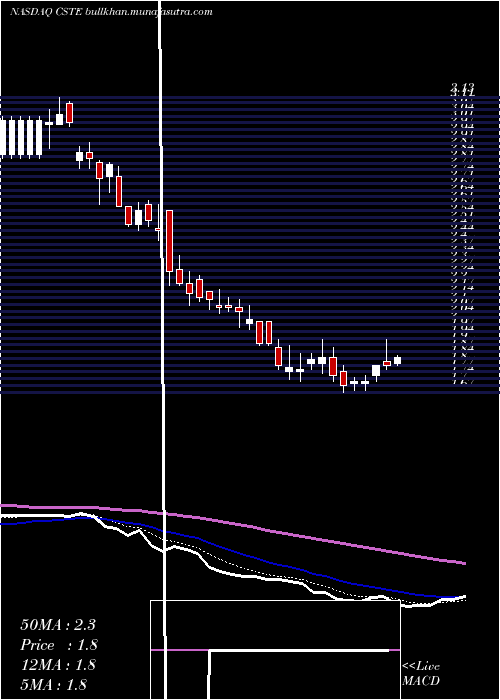Click the white step line in MACD panel
The image size is (500, 700).
[299, 651]
